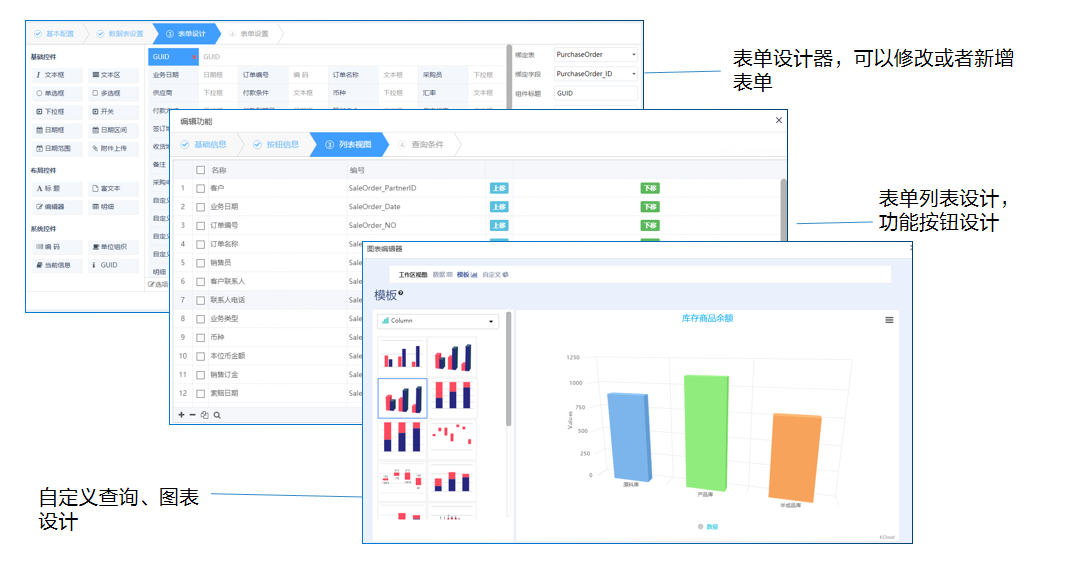Open the chart hamburger menu icon
The width and height of the screenshot is (1092, 564).
pyautogui.click(x=889, y=320)
